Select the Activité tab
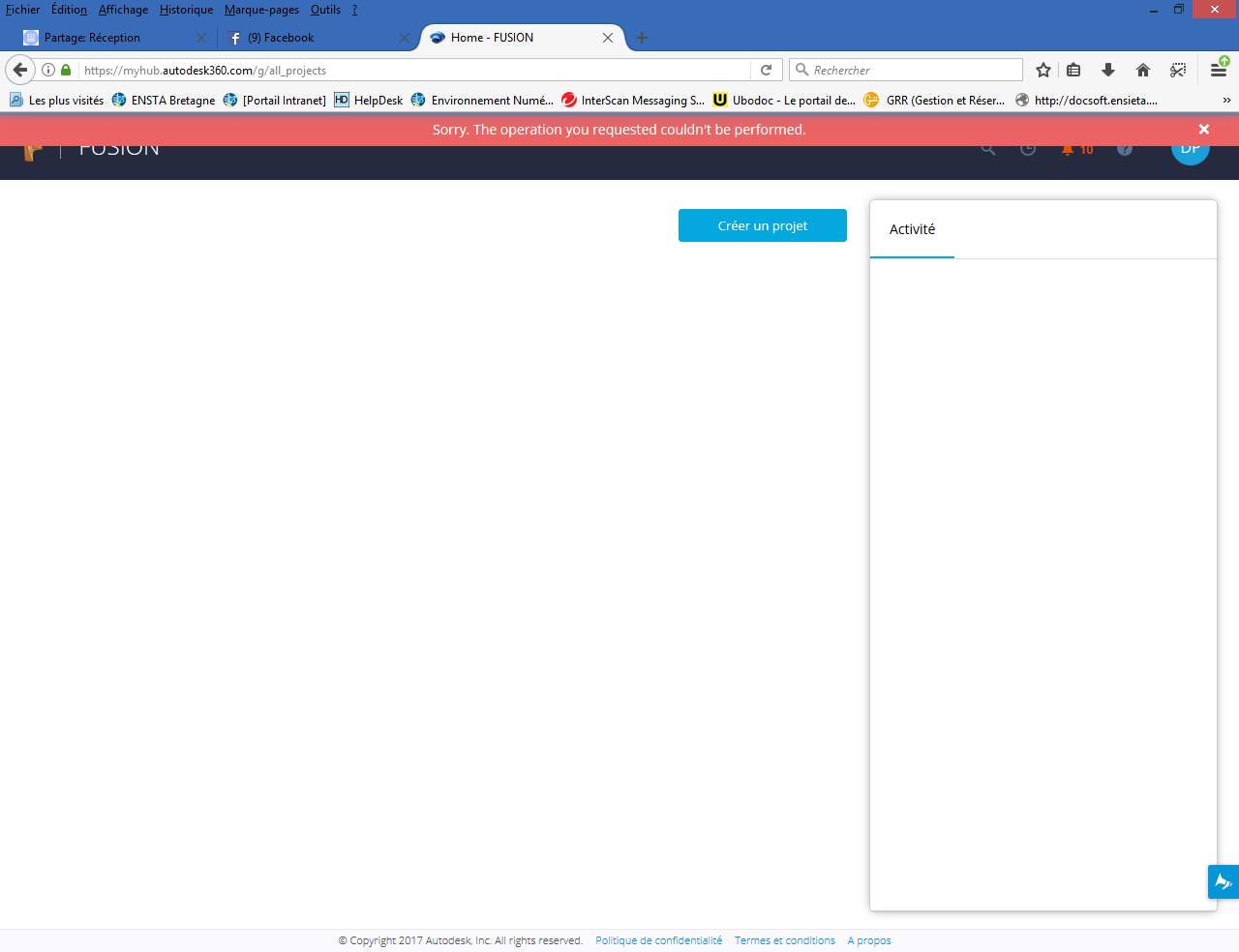 [x=912, y=229]
